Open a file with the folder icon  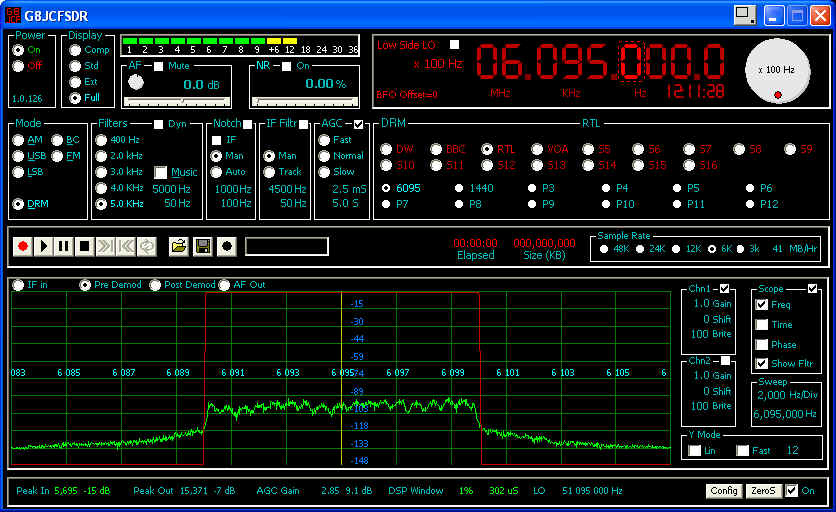pos(178,246)
